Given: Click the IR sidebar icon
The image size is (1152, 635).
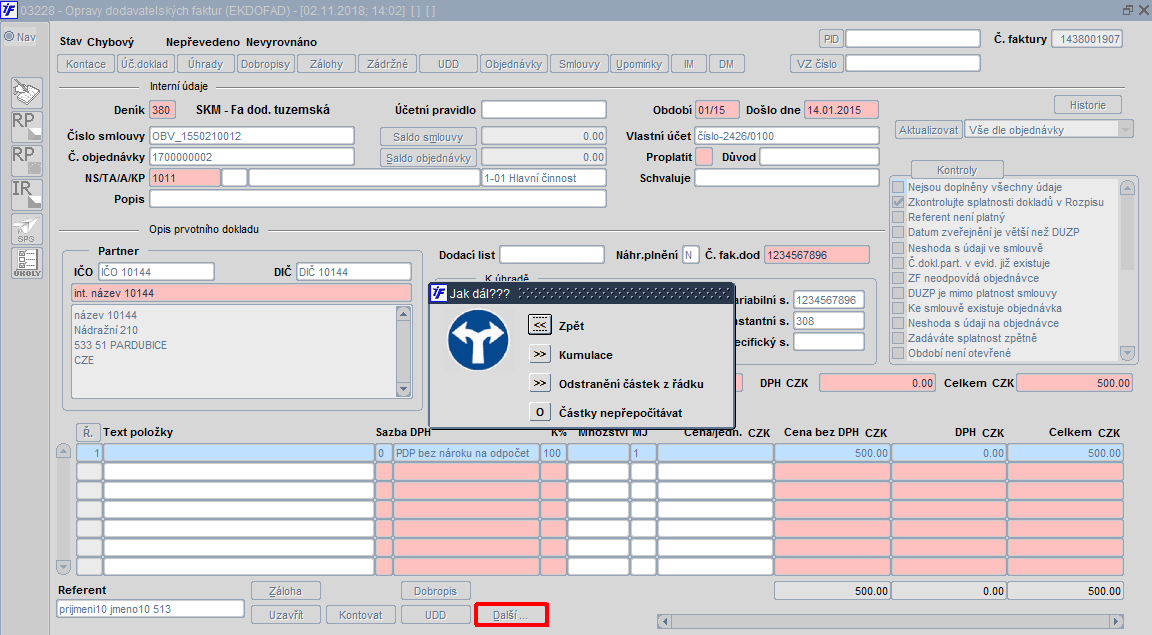Looking at the screenshot, I should (26, 195).
